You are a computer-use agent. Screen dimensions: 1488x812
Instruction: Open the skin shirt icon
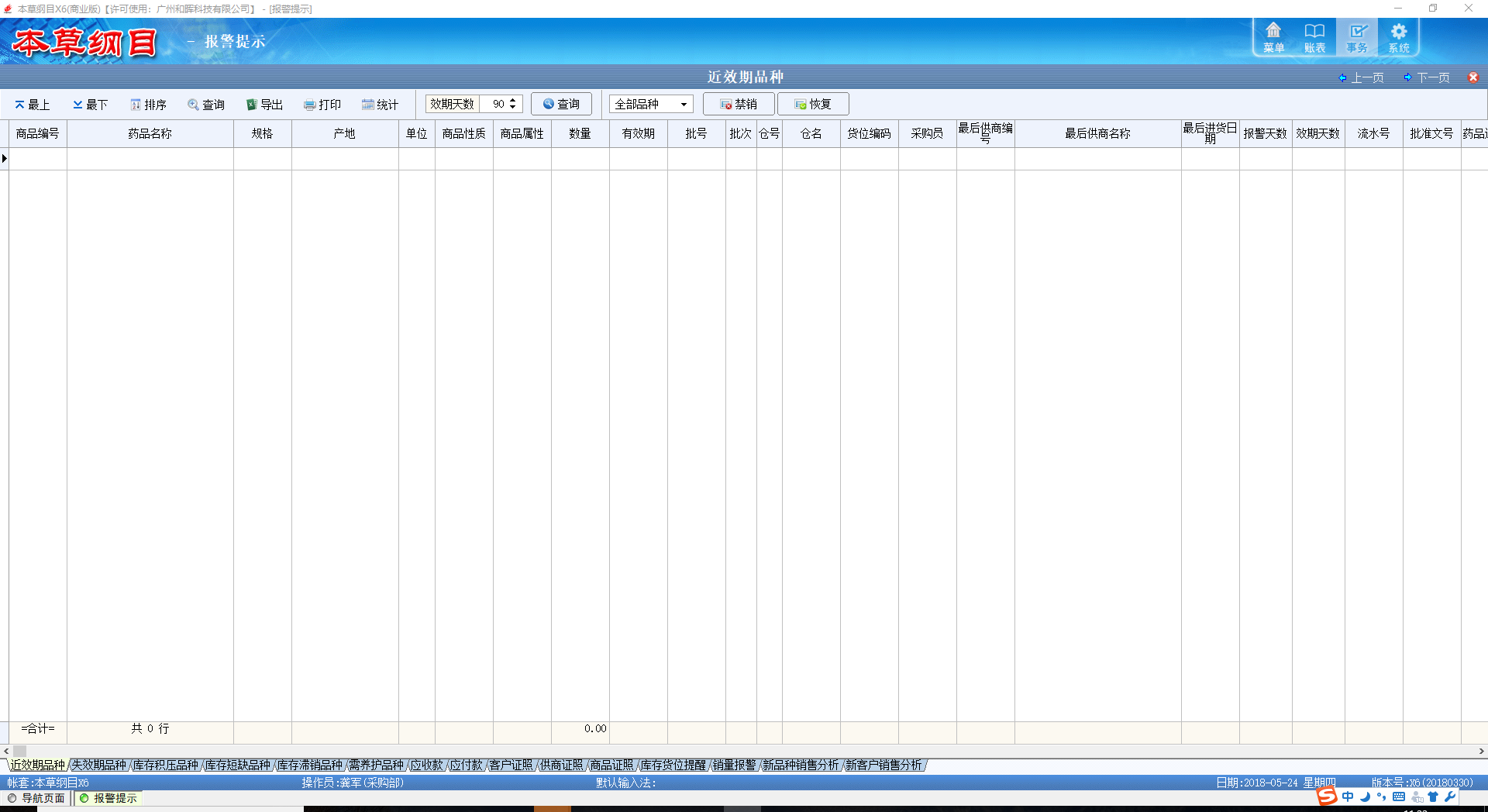[1433, 797]
